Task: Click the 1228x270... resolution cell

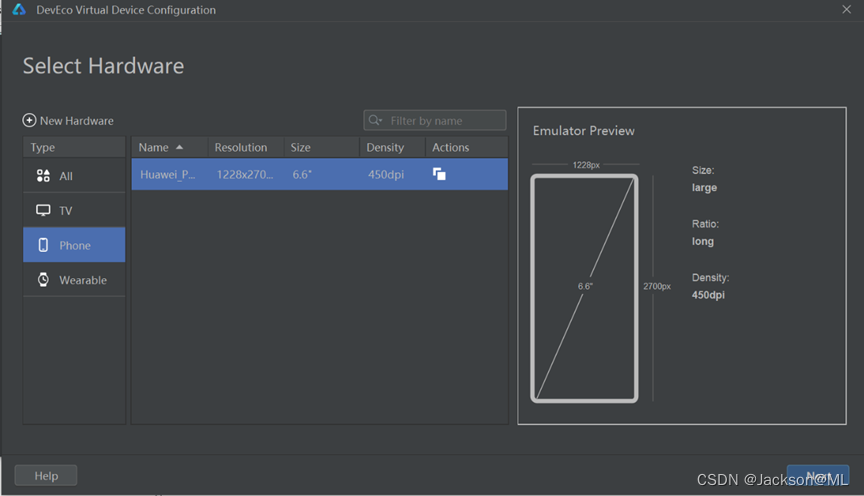Action: 245,175
